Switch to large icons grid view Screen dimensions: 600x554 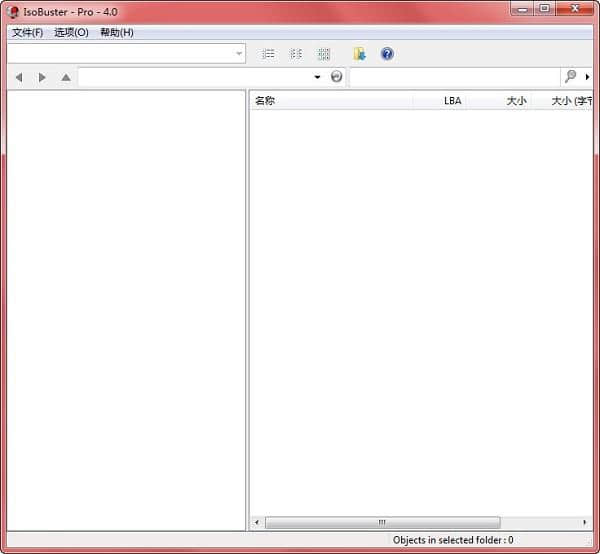coord(324,54)
